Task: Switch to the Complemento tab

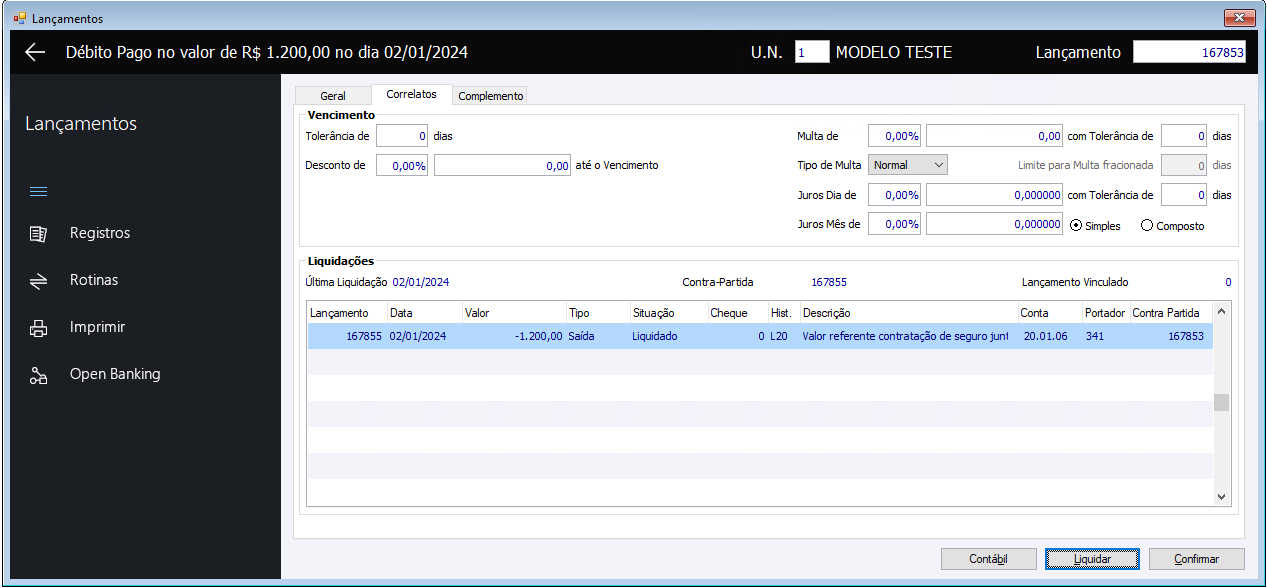Action: coord(490,96)
